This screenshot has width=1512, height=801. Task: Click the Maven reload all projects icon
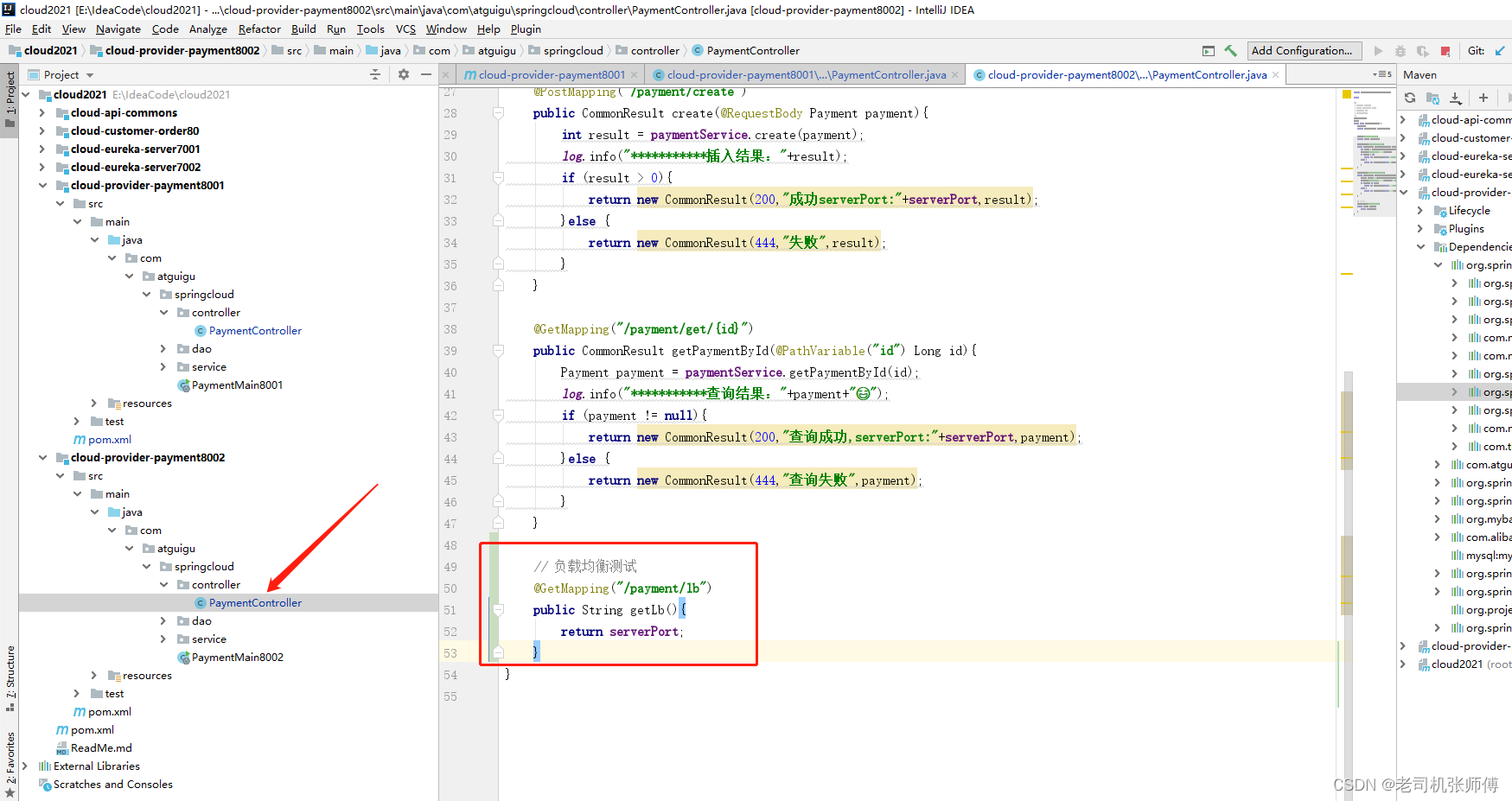[1410, 98]
